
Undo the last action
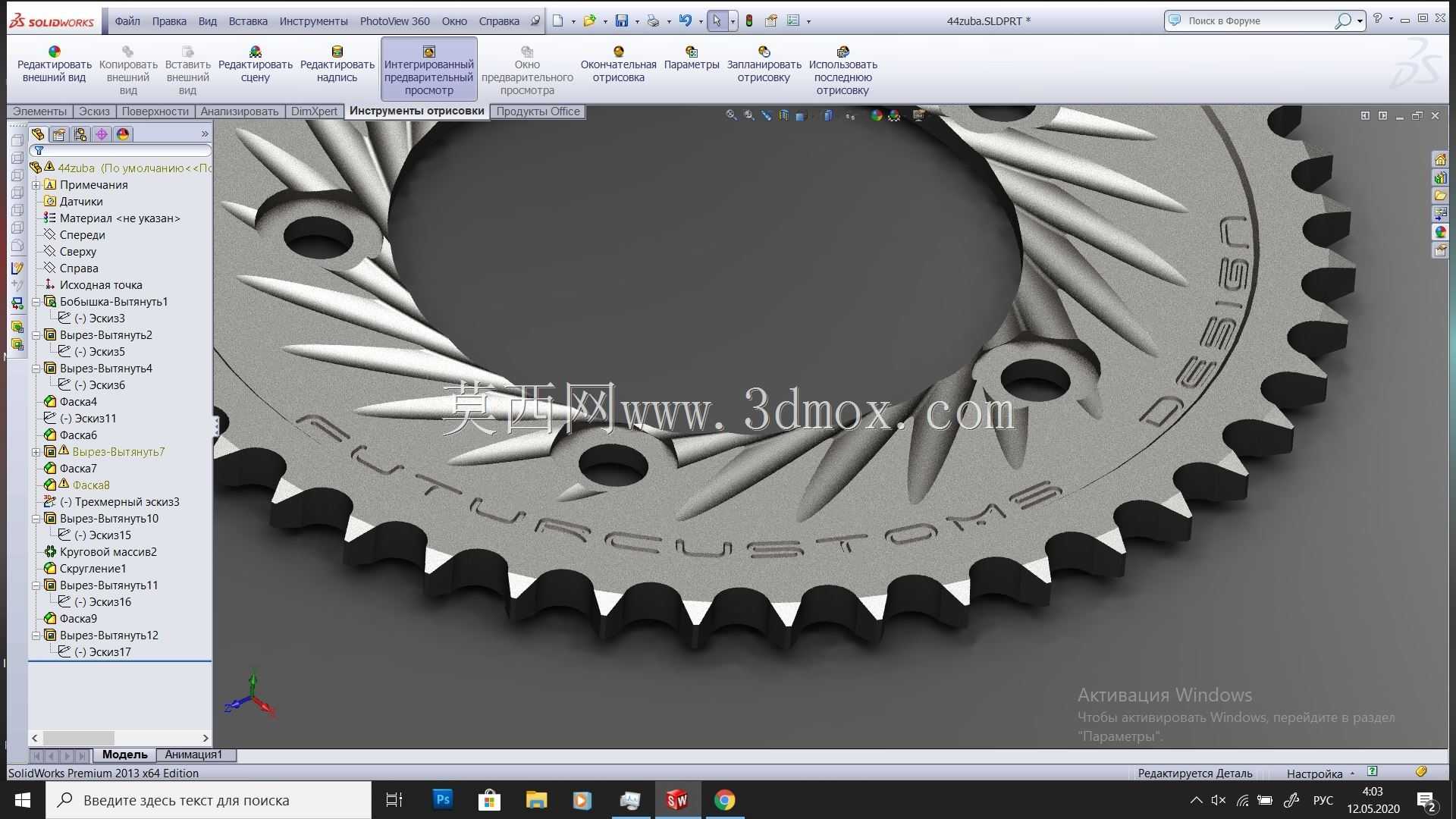686,21
